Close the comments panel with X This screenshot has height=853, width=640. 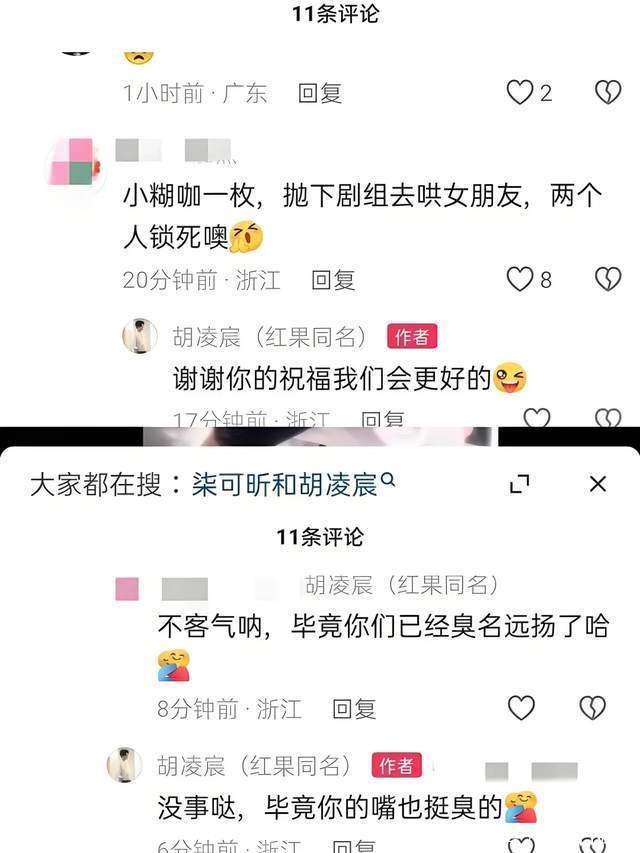click(x=598, y=484)
